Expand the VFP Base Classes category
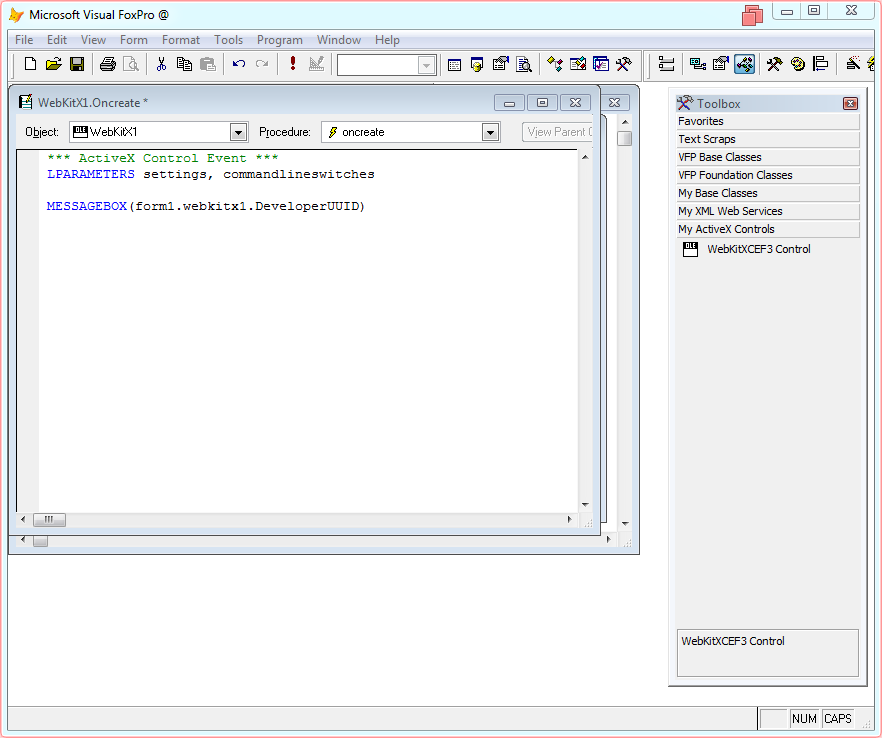The height and width of the screenshot is (738, 882). (768, 158)
